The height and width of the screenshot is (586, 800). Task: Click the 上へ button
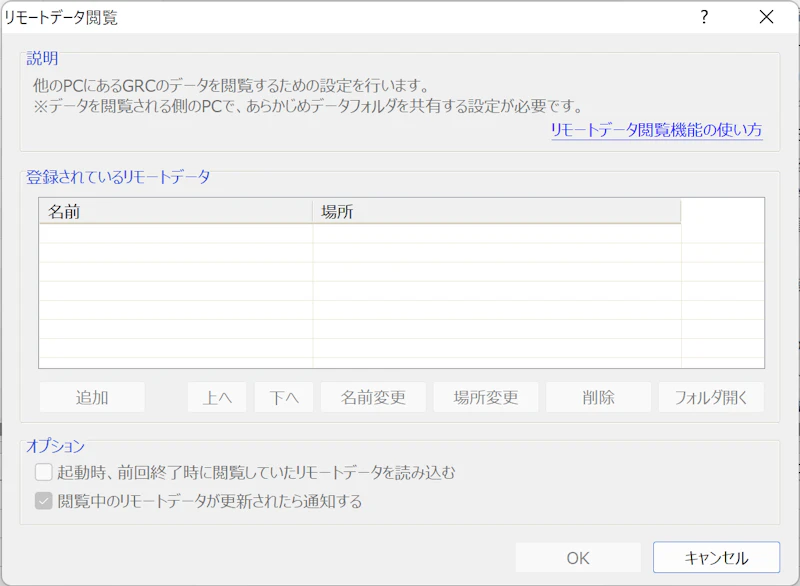click(216, 397)
